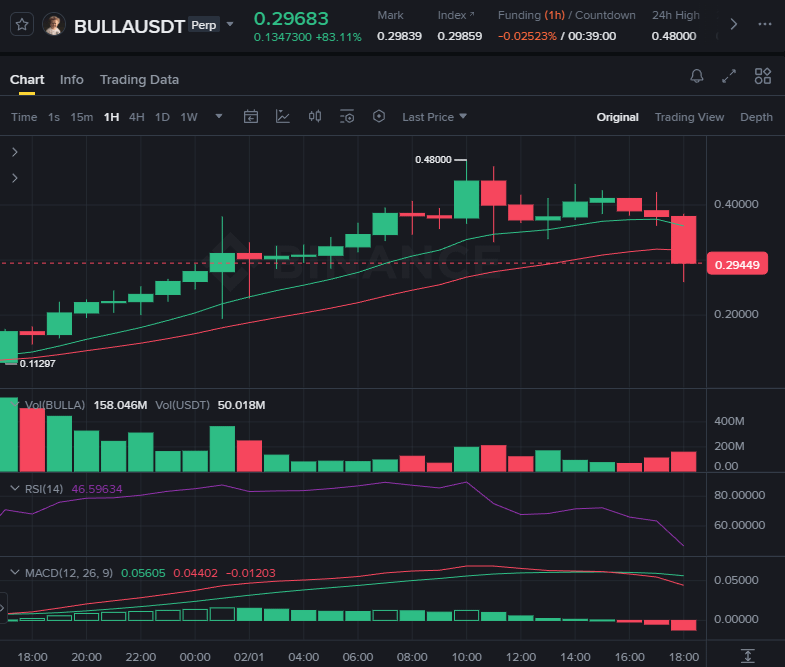This screenshot has height=667, width=785.
Task: Collapse the MACD(12, 26, 9) indicator panel
Action: 15,572
